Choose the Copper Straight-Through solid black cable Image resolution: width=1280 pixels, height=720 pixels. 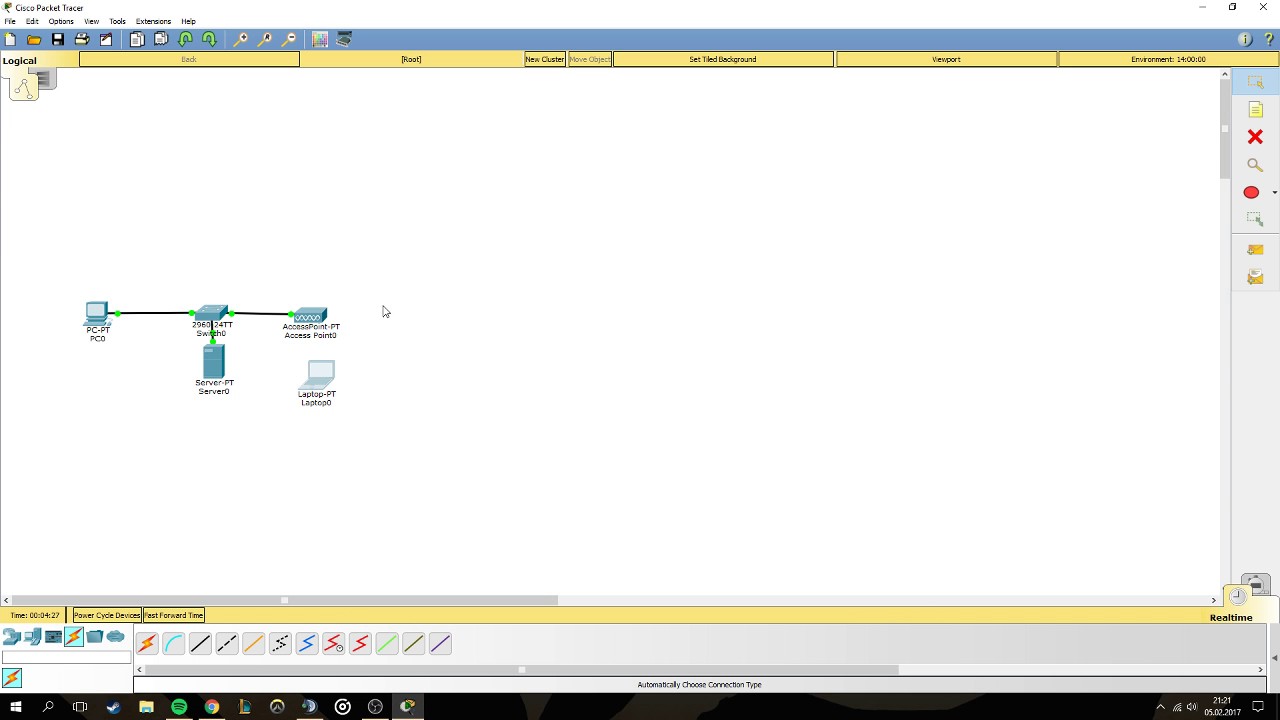200,644
